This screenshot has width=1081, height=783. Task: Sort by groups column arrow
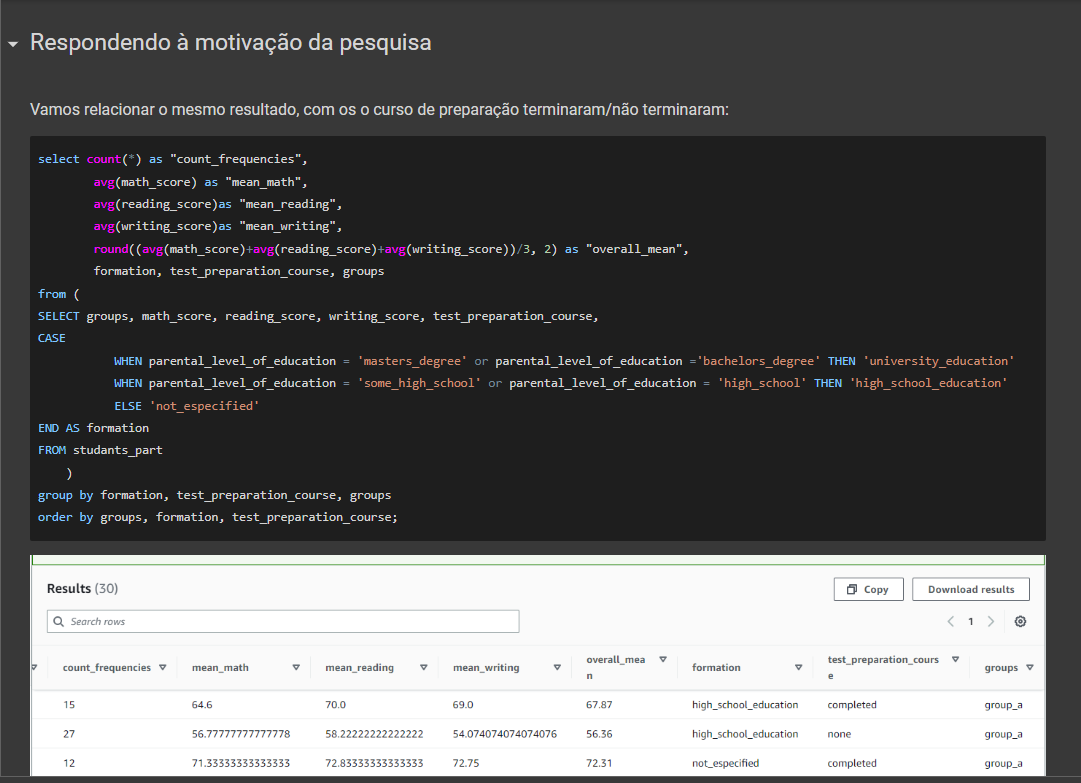1030,667
